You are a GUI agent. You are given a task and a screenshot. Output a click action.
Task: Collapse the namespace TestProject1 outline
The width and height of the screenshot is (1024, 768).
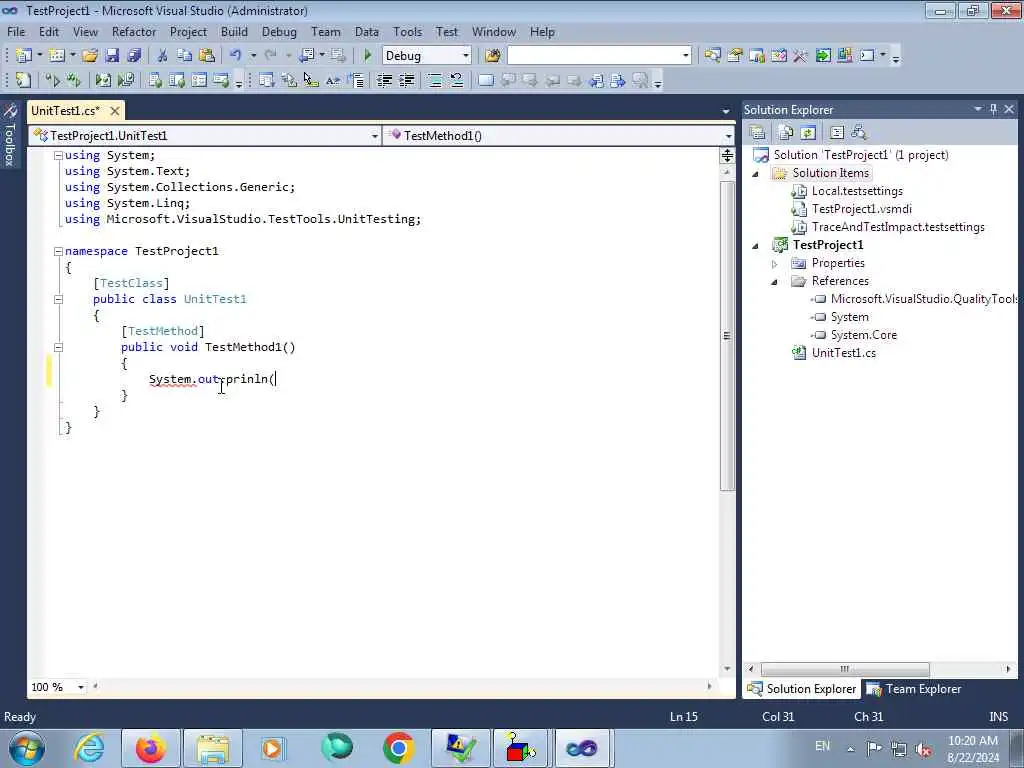coord(58,251)
